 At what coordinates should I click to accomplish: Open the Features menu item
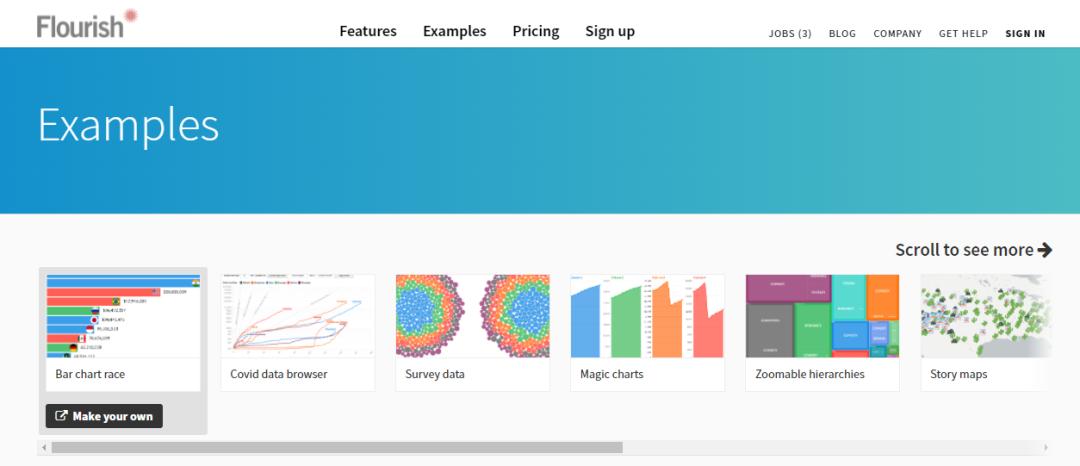(x=368, y=31)
